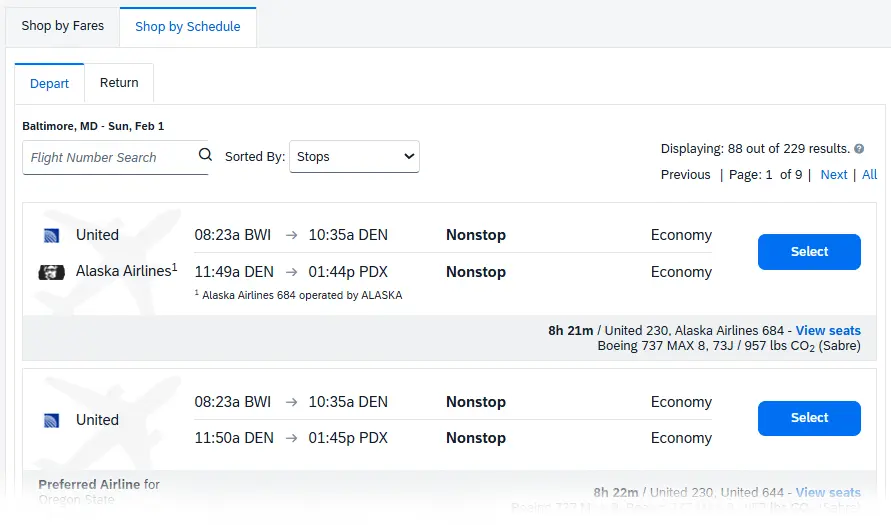
Task: Click the results count help icon
Action: (859, 149)
